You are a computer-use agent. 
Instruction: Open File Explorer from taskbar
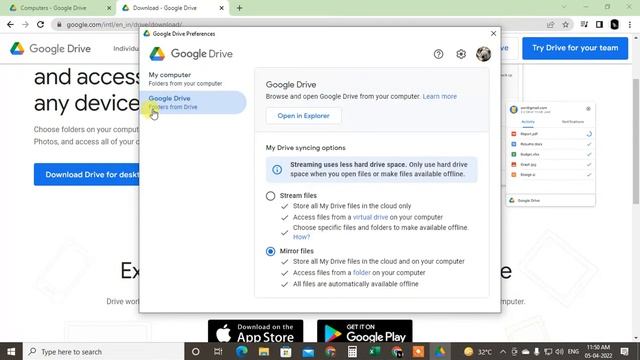point(264,351)
